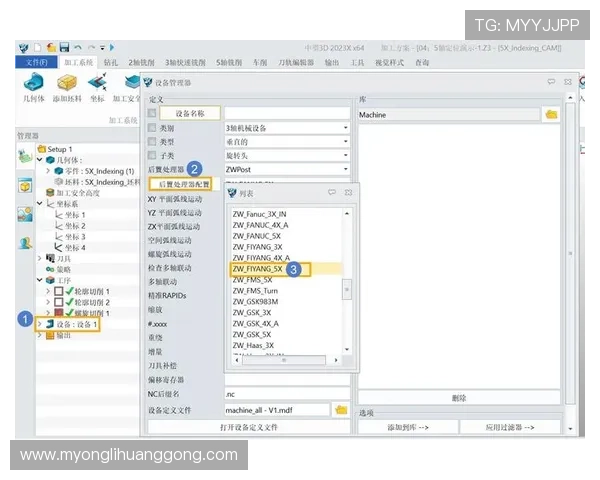Click folder icon next to machine_all - V1.mdf
The image size is (600, 480).
341,410
